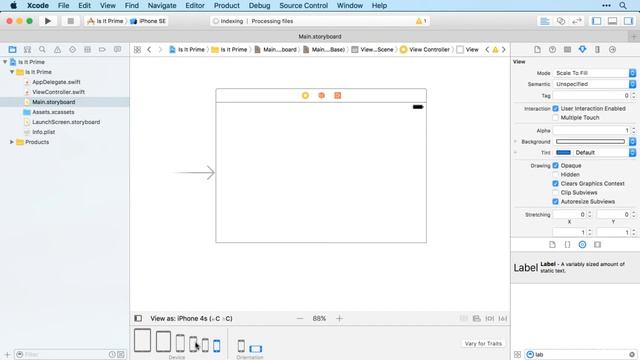Show the Quick Help inspector
640x360 pixels.
coord(552,49)
